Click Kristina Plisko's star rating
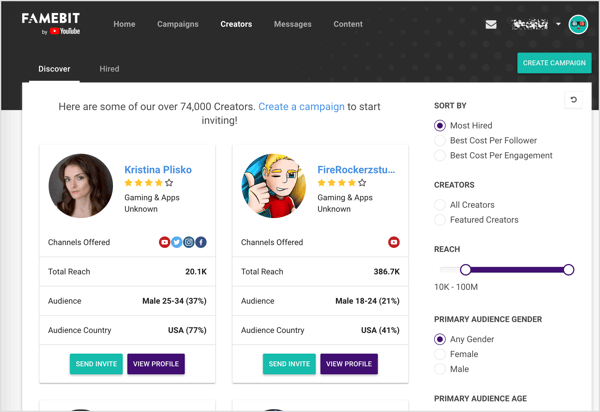Image resolution: width=600 pixels, height=412 pixels. 149,183
